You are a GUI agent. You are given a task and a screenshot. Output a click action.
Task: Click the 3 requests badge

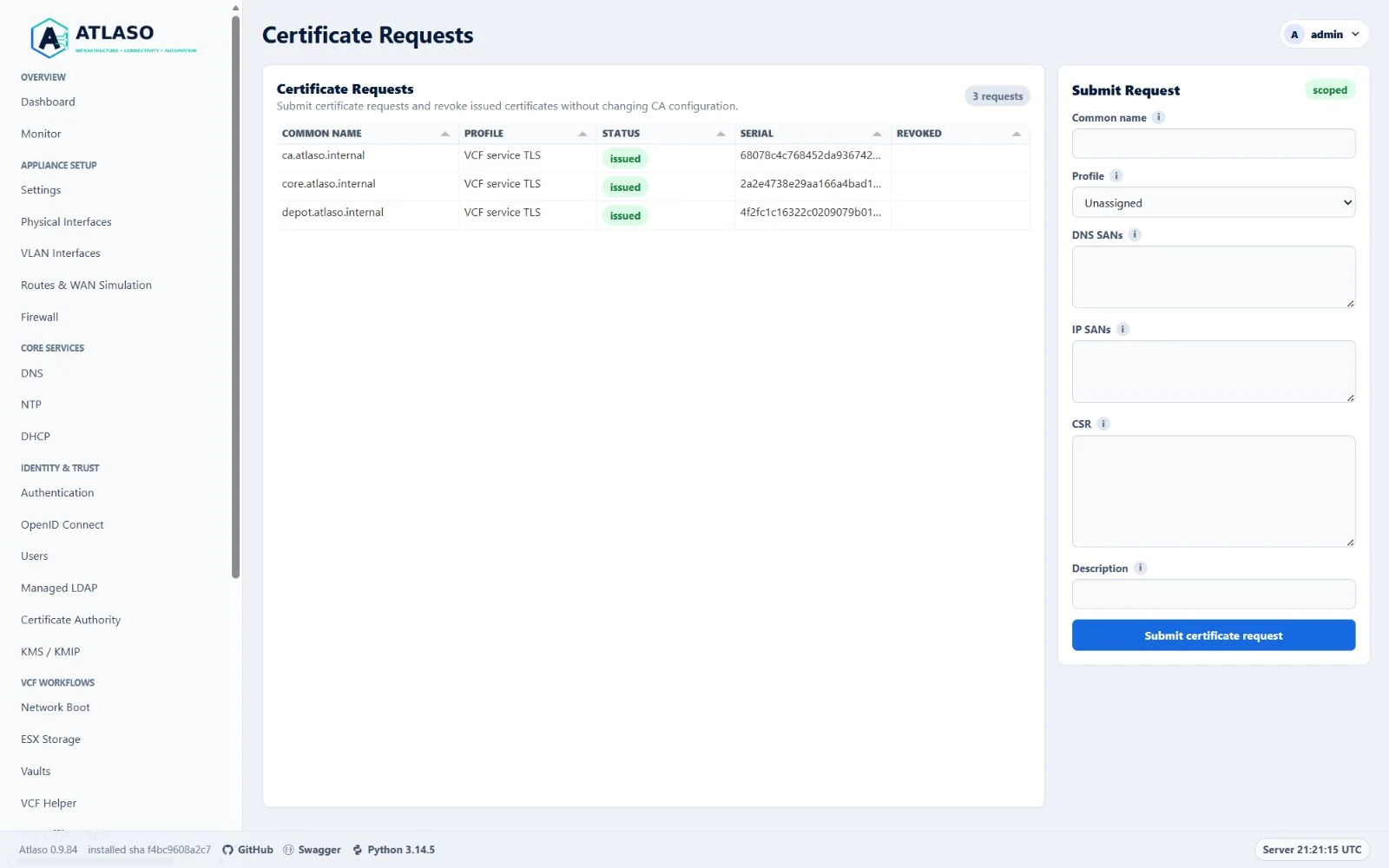click(997, 96)
